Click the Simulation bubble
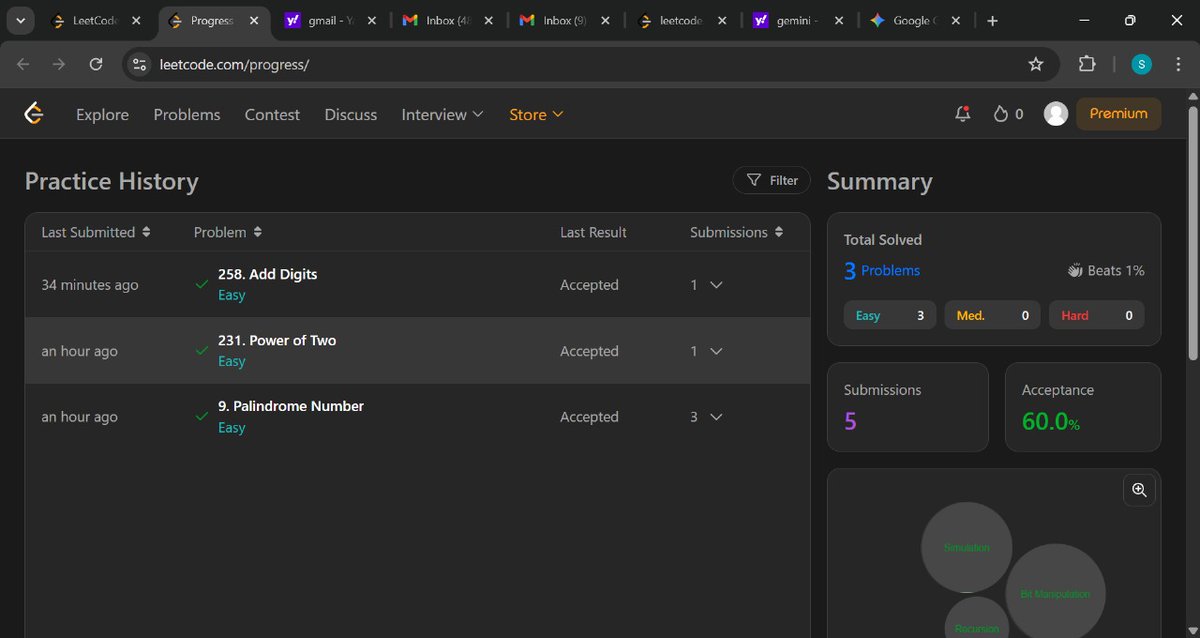This screenshot has height=638, width=1200. [966, 548]
